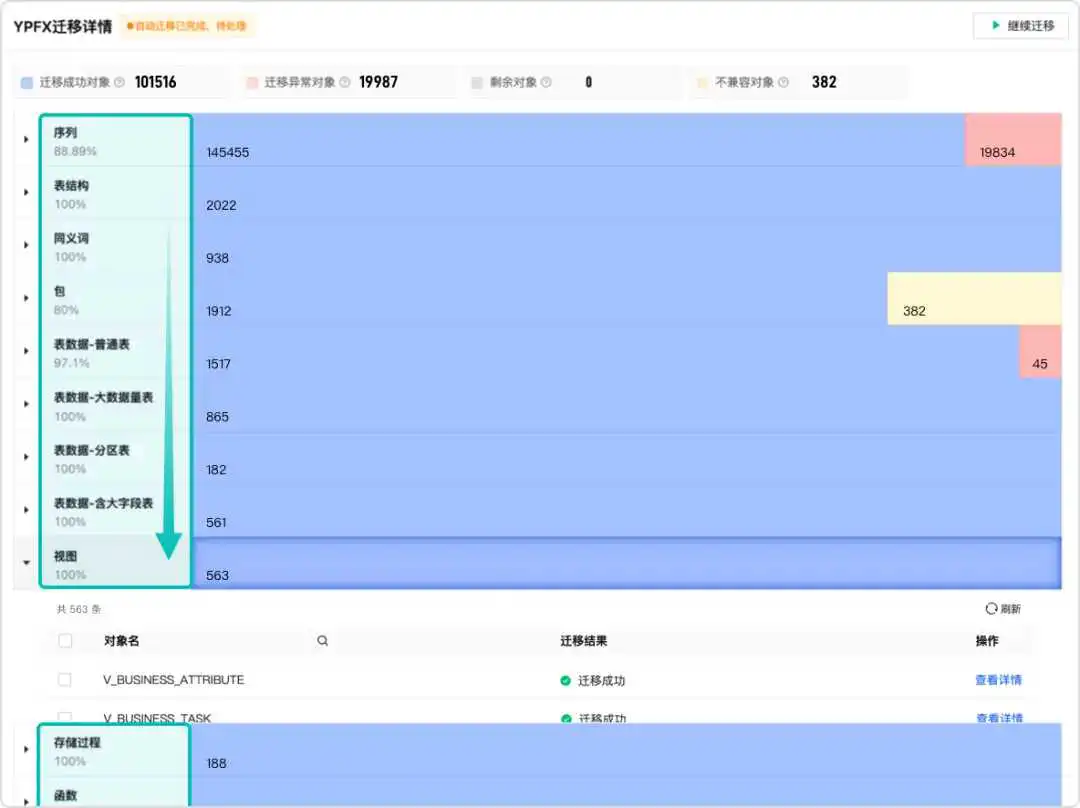Click the 对象名 column header
1080x808 pixels.
coord(121,641)
